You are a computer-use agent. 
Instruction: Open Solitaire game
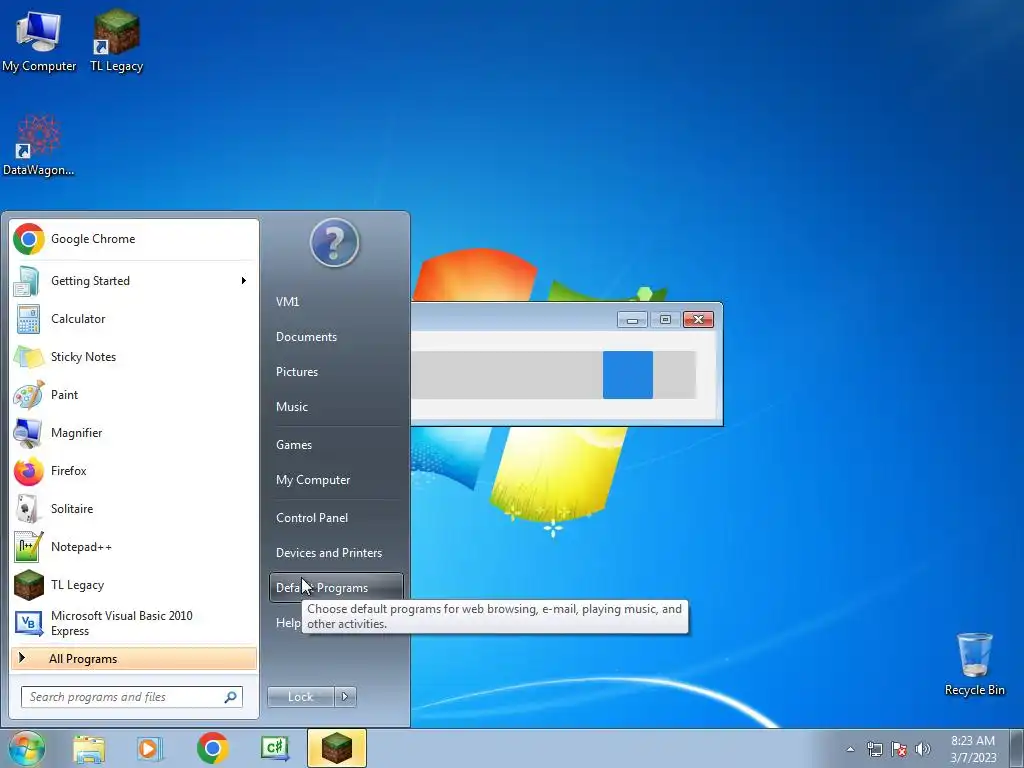[x=134, y=508]
